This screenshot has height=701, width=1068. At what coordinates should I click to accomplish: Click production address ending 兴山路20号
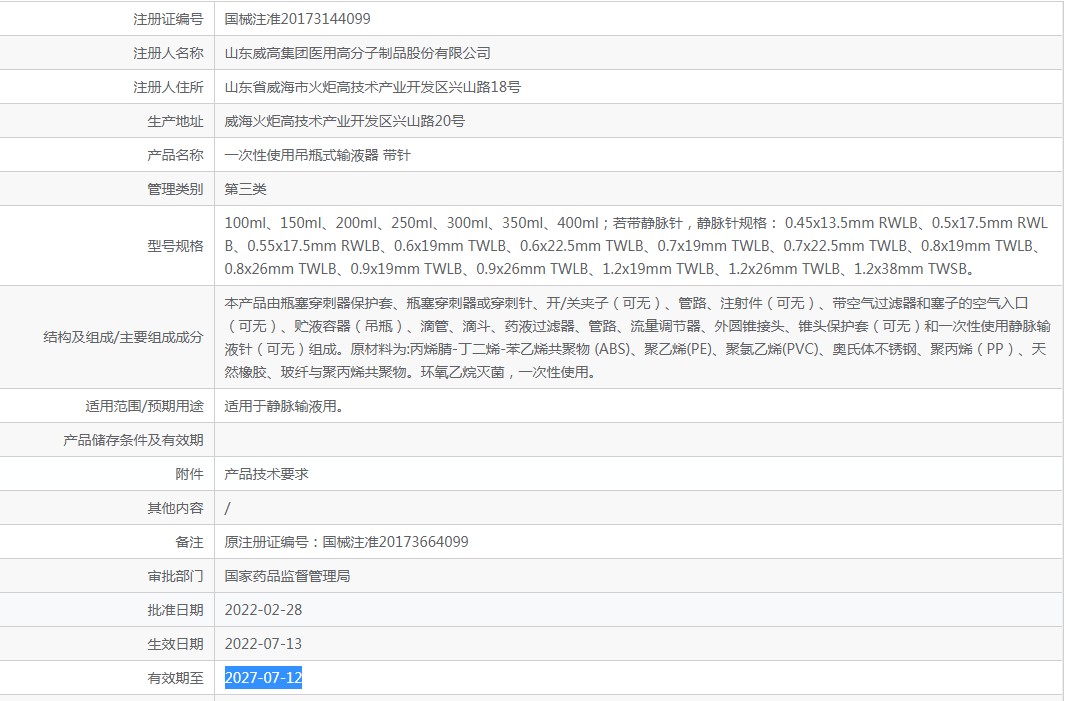(345, 121)
